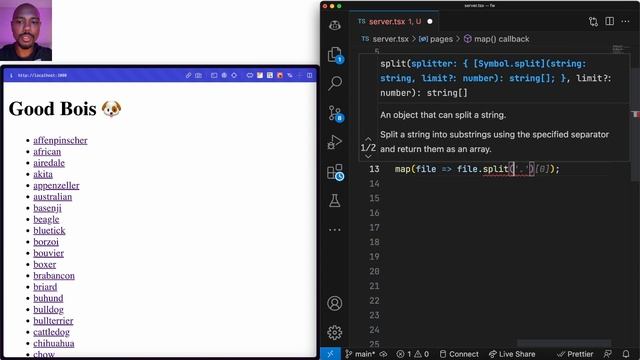The image size is (640, 360).
Task: Open the borzoi link
Action: coord(46,242)
